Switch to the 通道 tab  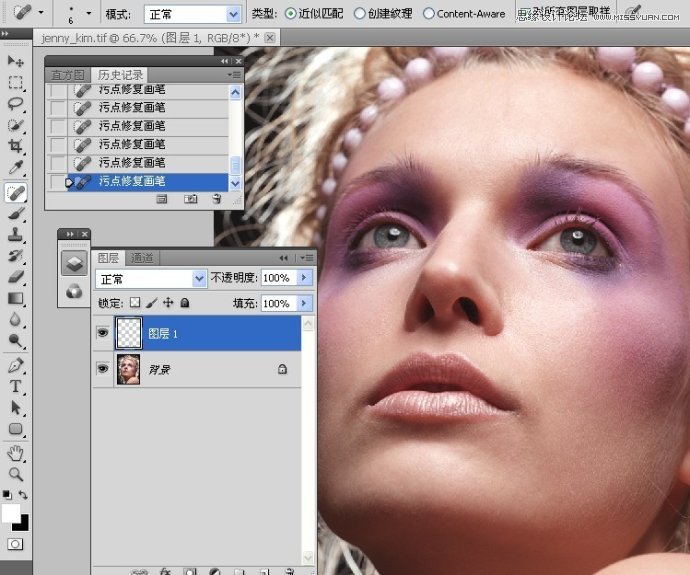tap(142, 258)
